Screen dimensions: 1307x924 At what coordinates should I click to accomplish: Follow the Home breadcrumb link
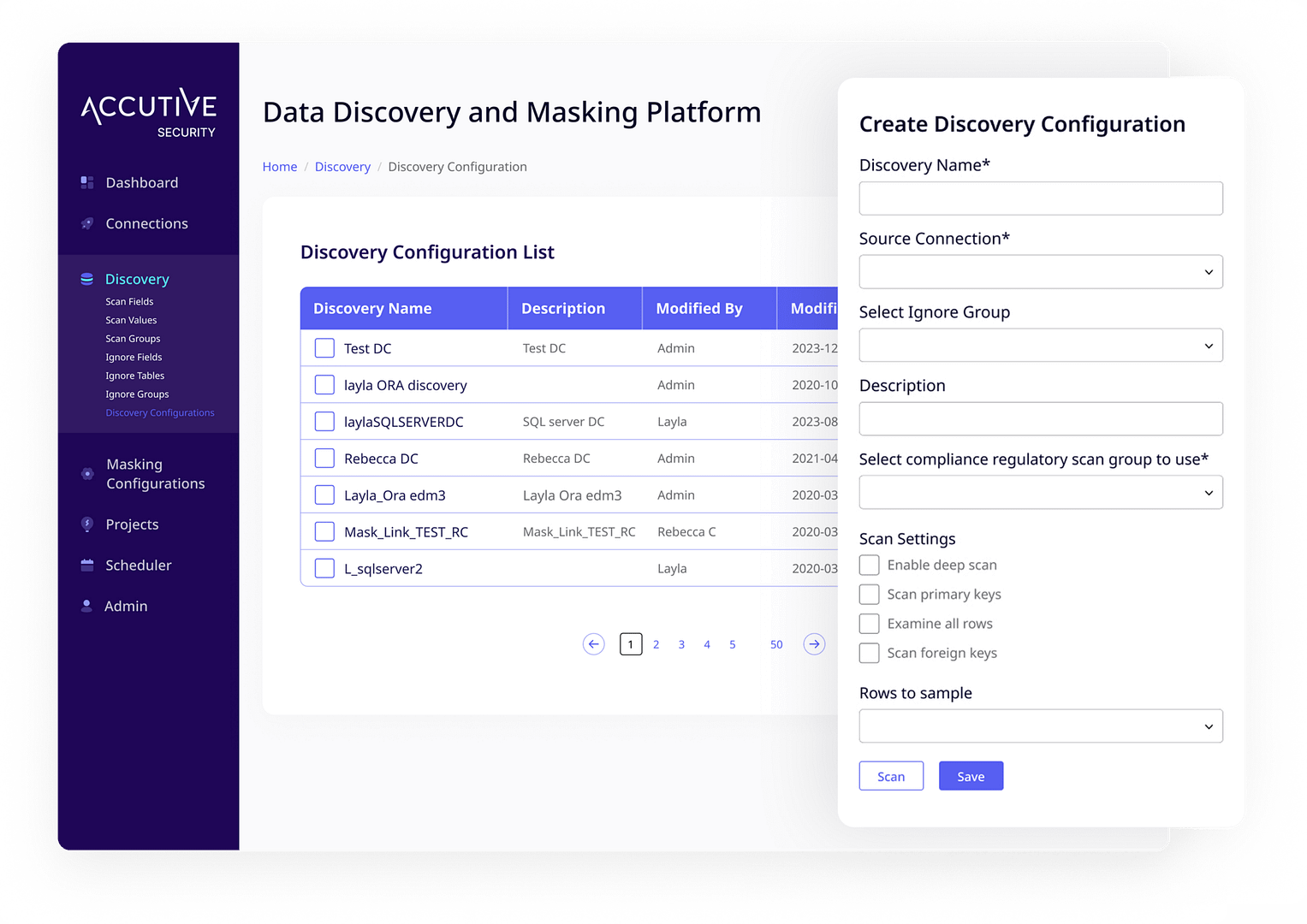[279, 167]
